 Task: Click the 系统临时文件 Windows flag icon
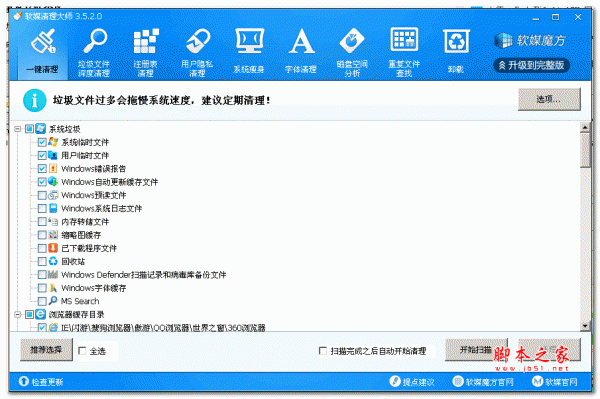pyautogui.click(x=53, y=142)
